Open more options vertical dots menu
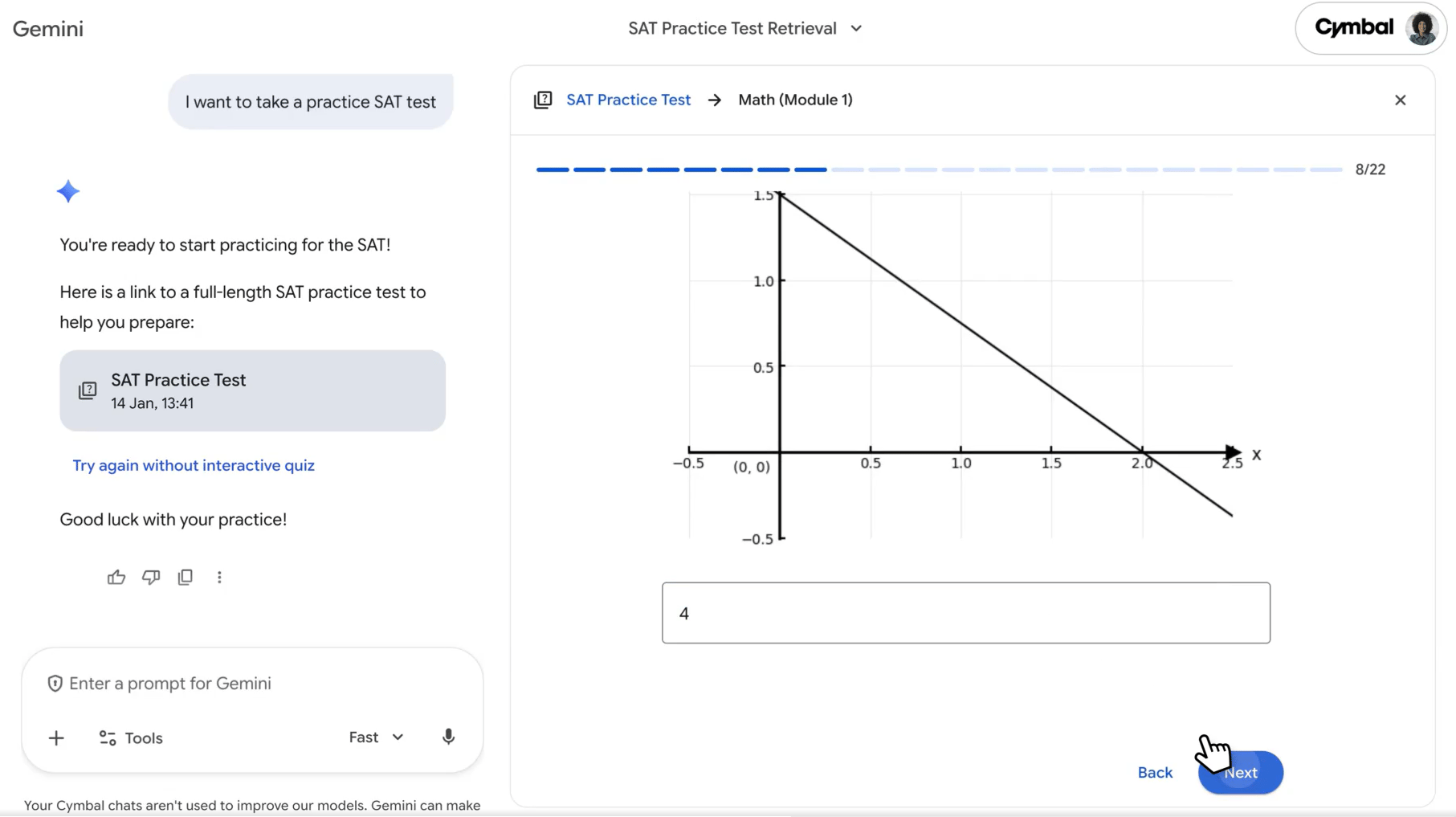Screen dimensions: 1456x817 (x=219, y=577)
